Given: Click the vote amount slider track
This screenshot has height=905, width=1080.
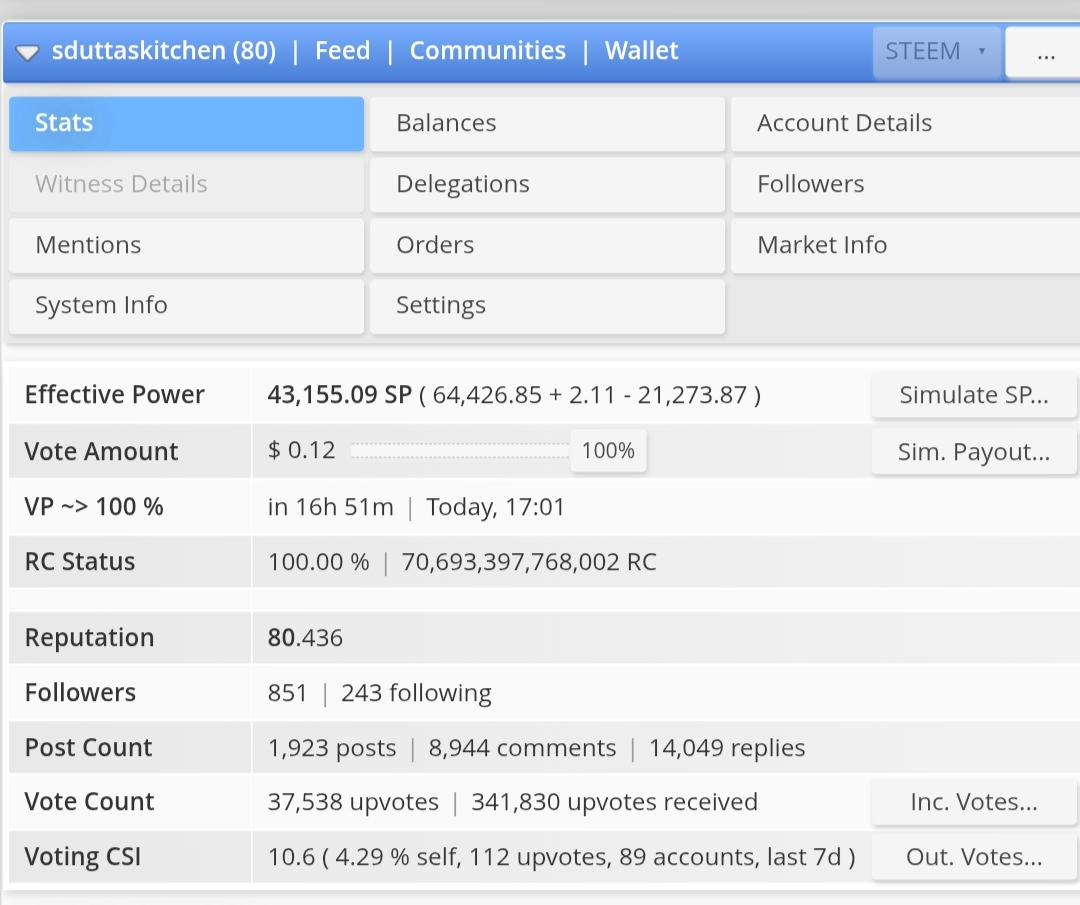Looking at the screenshot, I should tap(460, 450).
